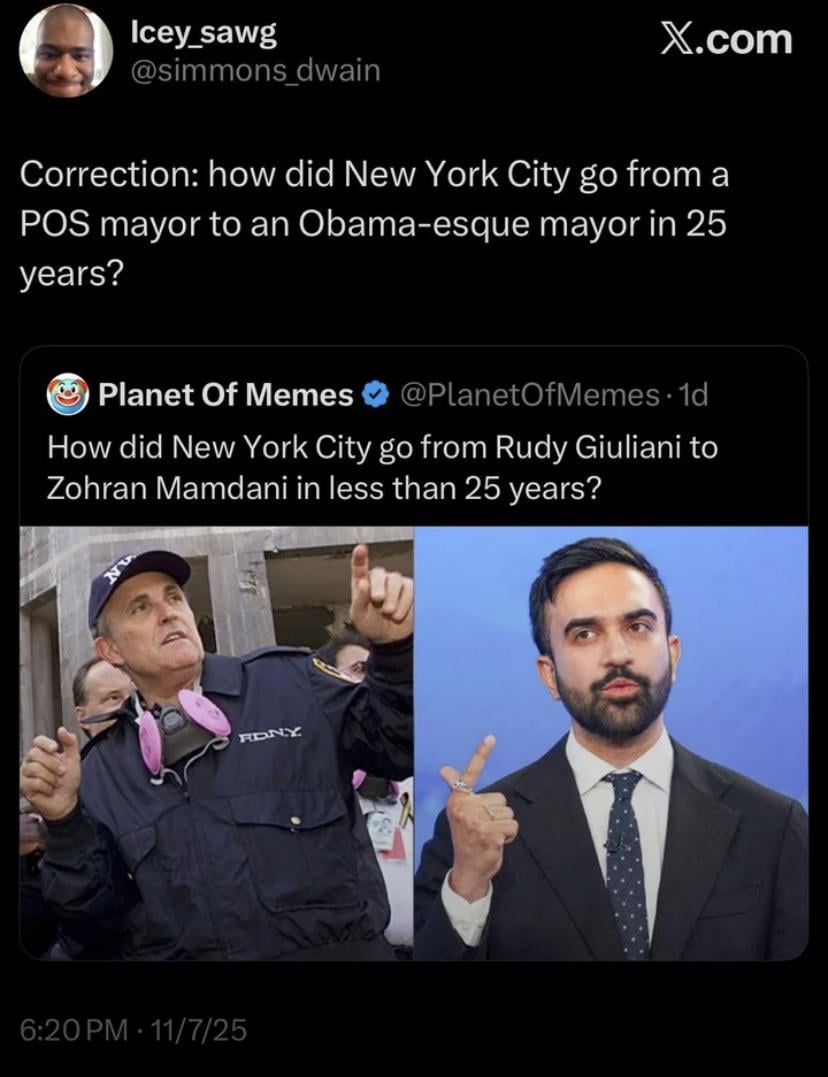This screenshot has height=1077, width=828.
Task: Click the 11/7/25 post date
Action: (x=196, y=1030)
